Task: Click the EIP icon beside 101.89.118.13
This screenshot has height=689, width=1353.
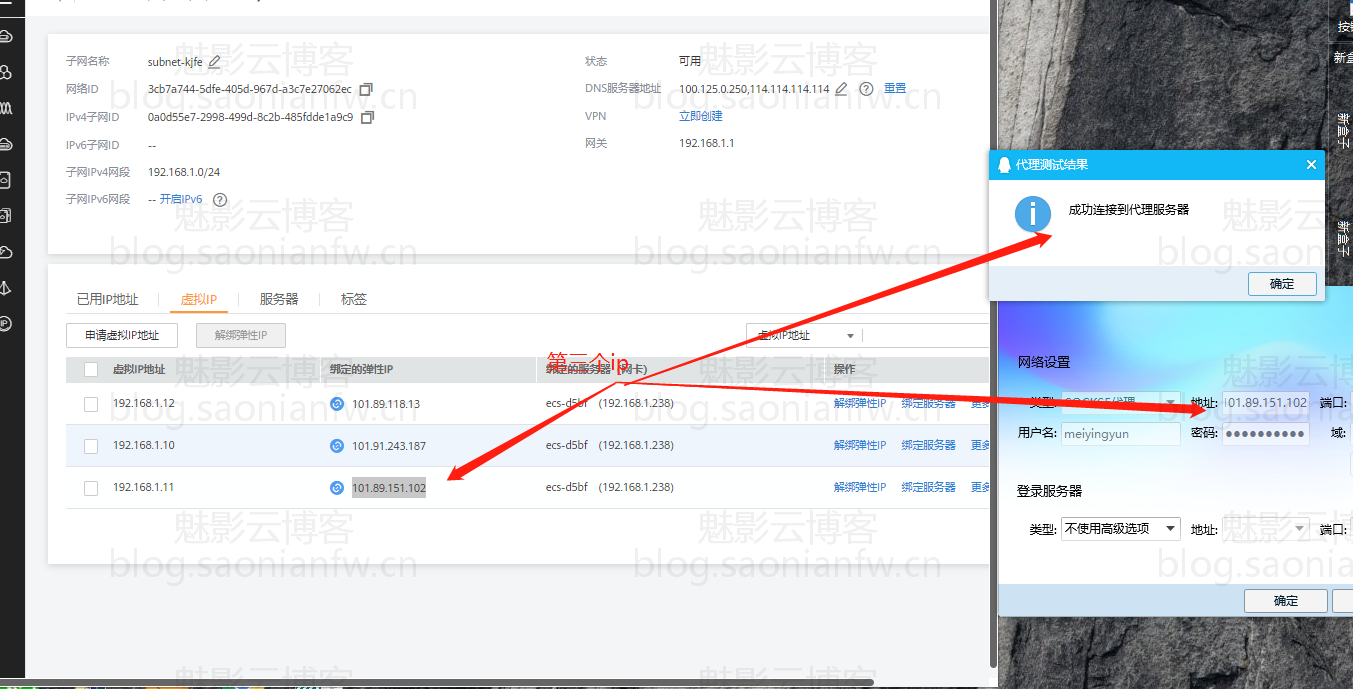Action: tap(337, 404)
